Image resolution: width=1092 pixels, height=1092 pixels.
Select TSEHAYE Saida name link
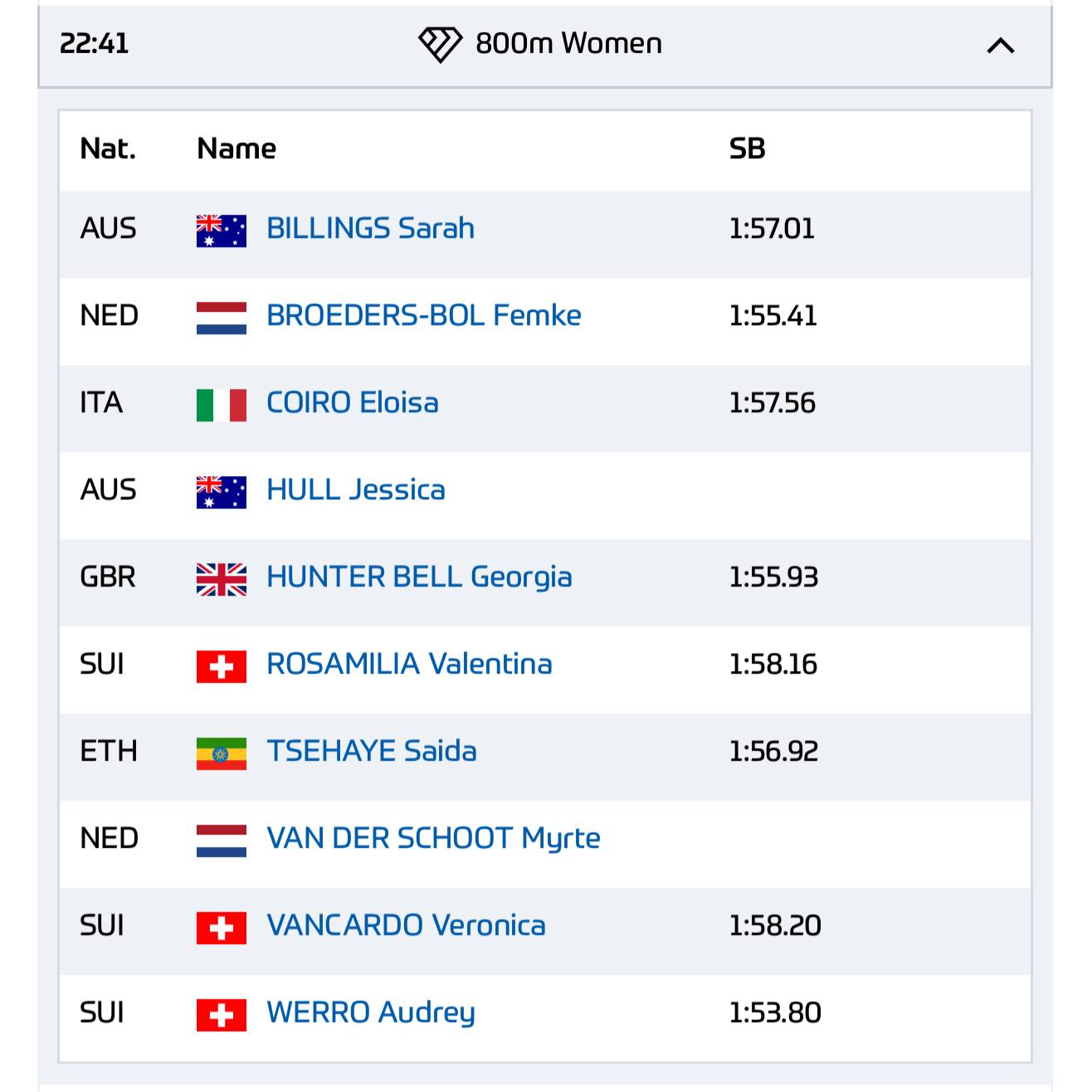[372, 751]
